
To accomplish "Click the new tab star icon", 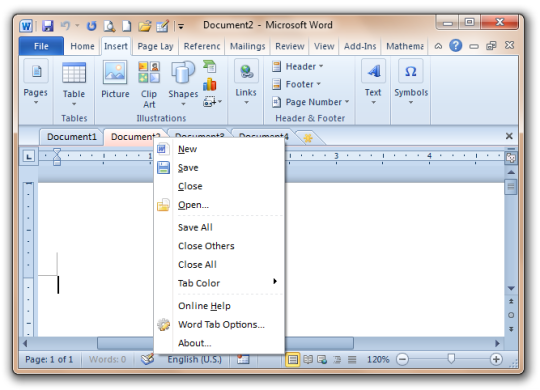I will click(308, 138).
